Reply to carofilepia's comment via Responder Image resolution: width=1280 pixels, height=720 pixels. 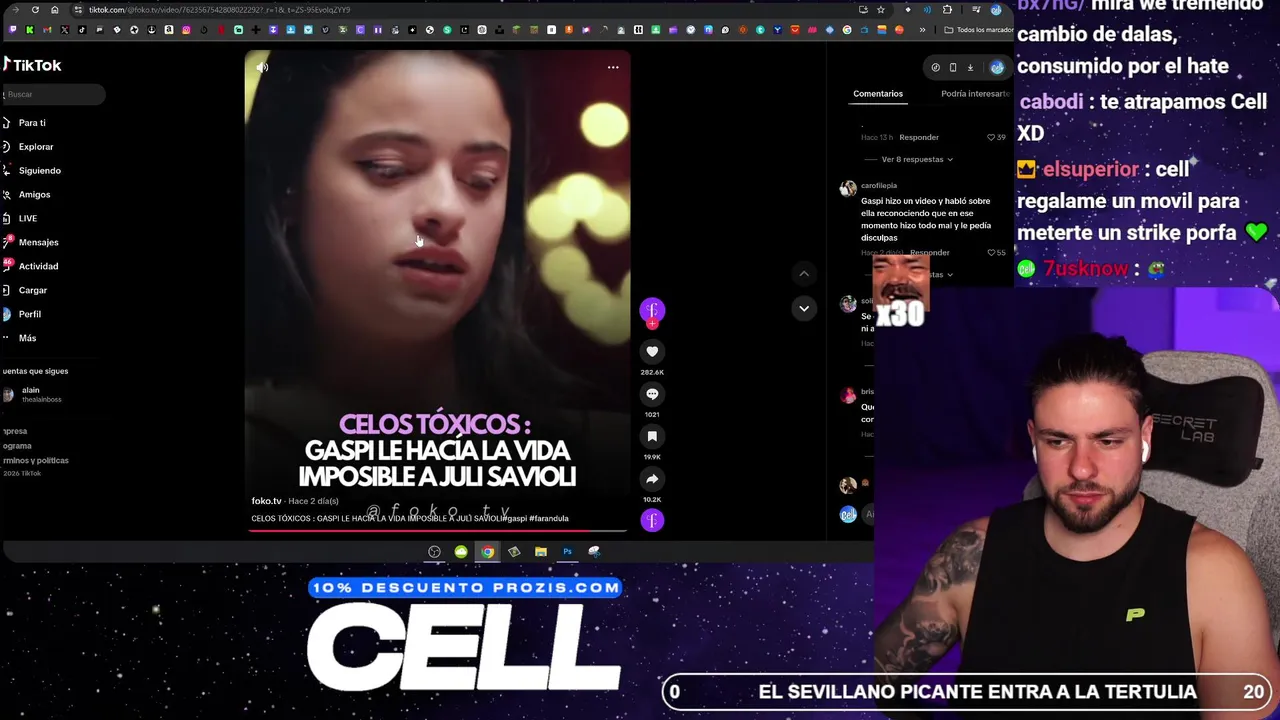tap(930, 253)
